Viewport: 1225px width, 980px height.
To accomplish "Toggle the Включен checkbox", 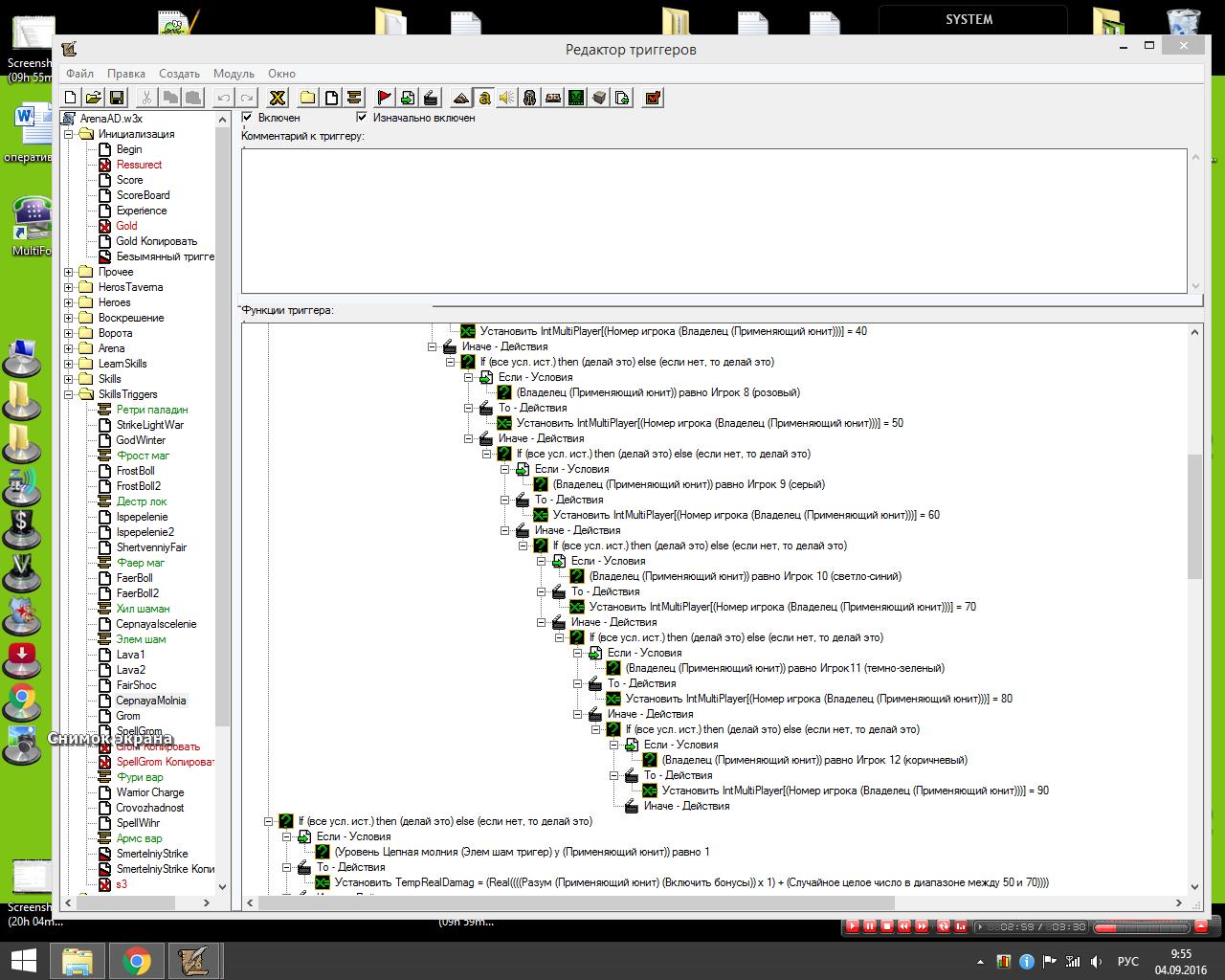I will coord(247,117).
